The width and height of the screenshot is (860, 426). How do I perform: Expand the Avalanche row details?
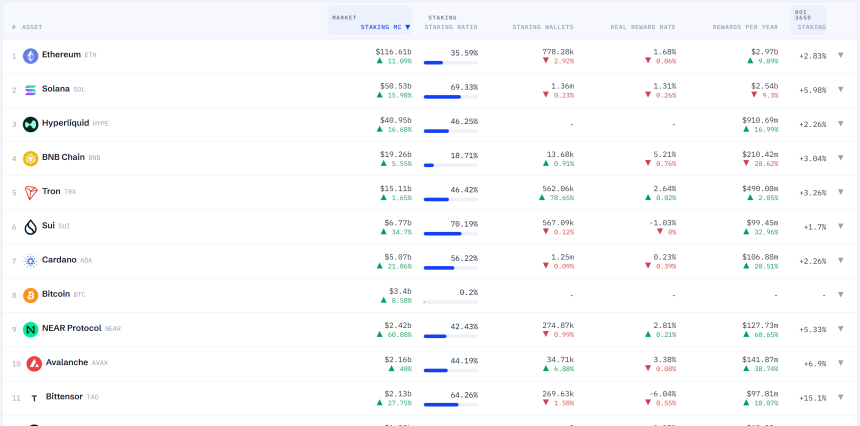pos(840,362)
